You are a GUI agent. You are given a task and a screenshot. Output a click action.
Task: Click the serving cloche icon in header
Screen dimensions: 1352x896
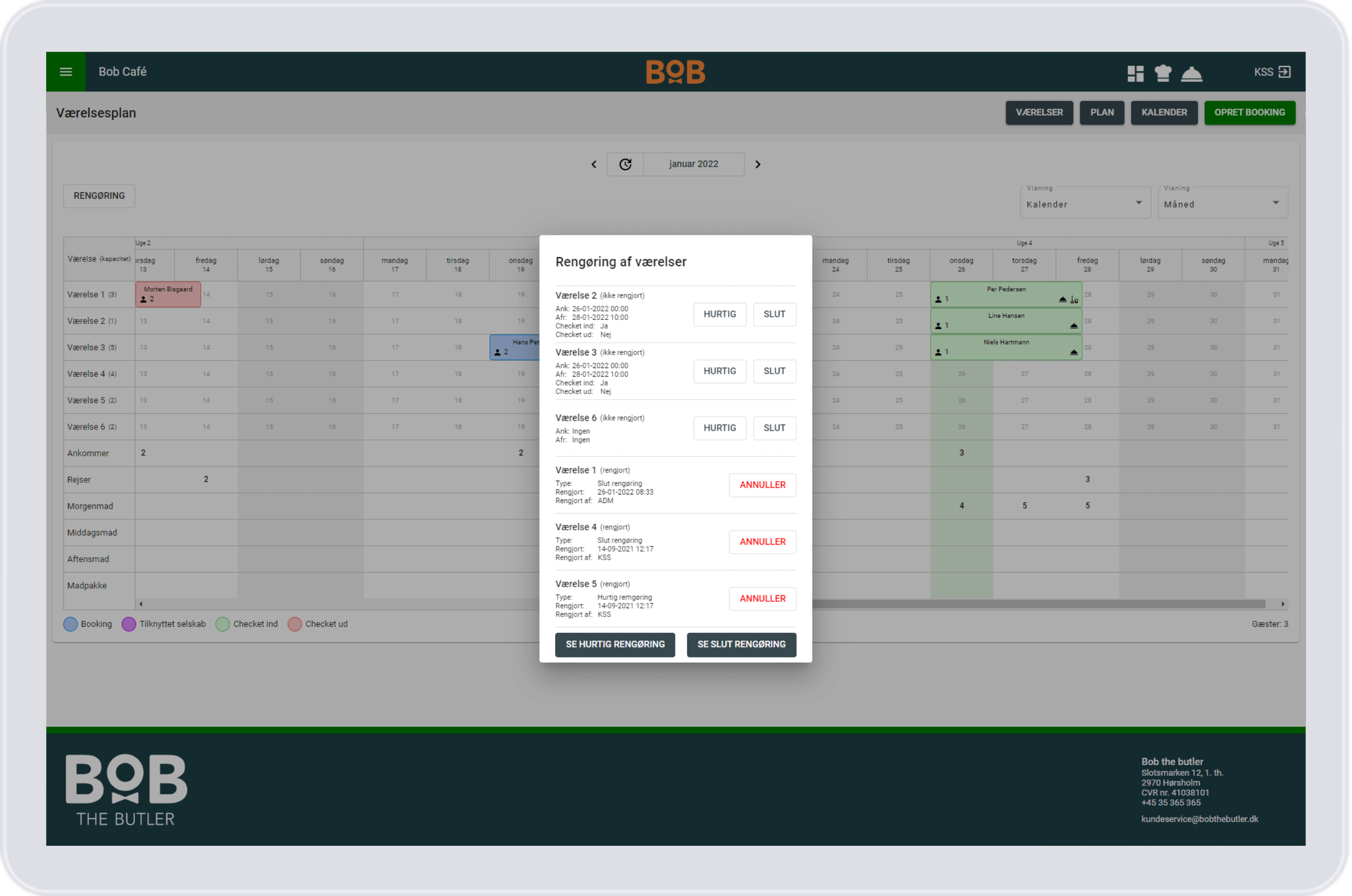tap(1191, 74)
